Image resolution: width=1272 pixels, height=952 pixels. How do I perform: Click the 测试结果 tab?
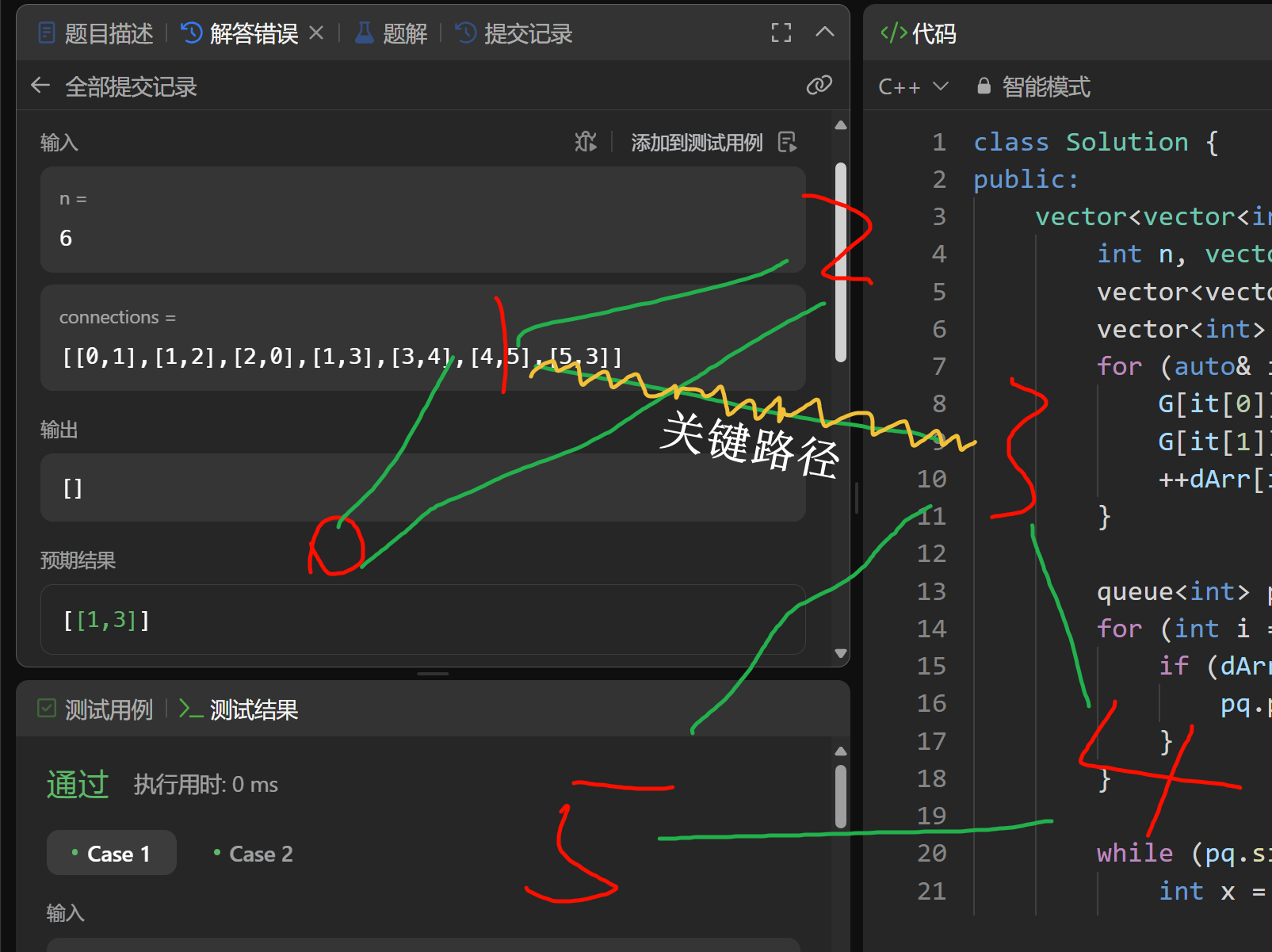click(x=239, y=709)
